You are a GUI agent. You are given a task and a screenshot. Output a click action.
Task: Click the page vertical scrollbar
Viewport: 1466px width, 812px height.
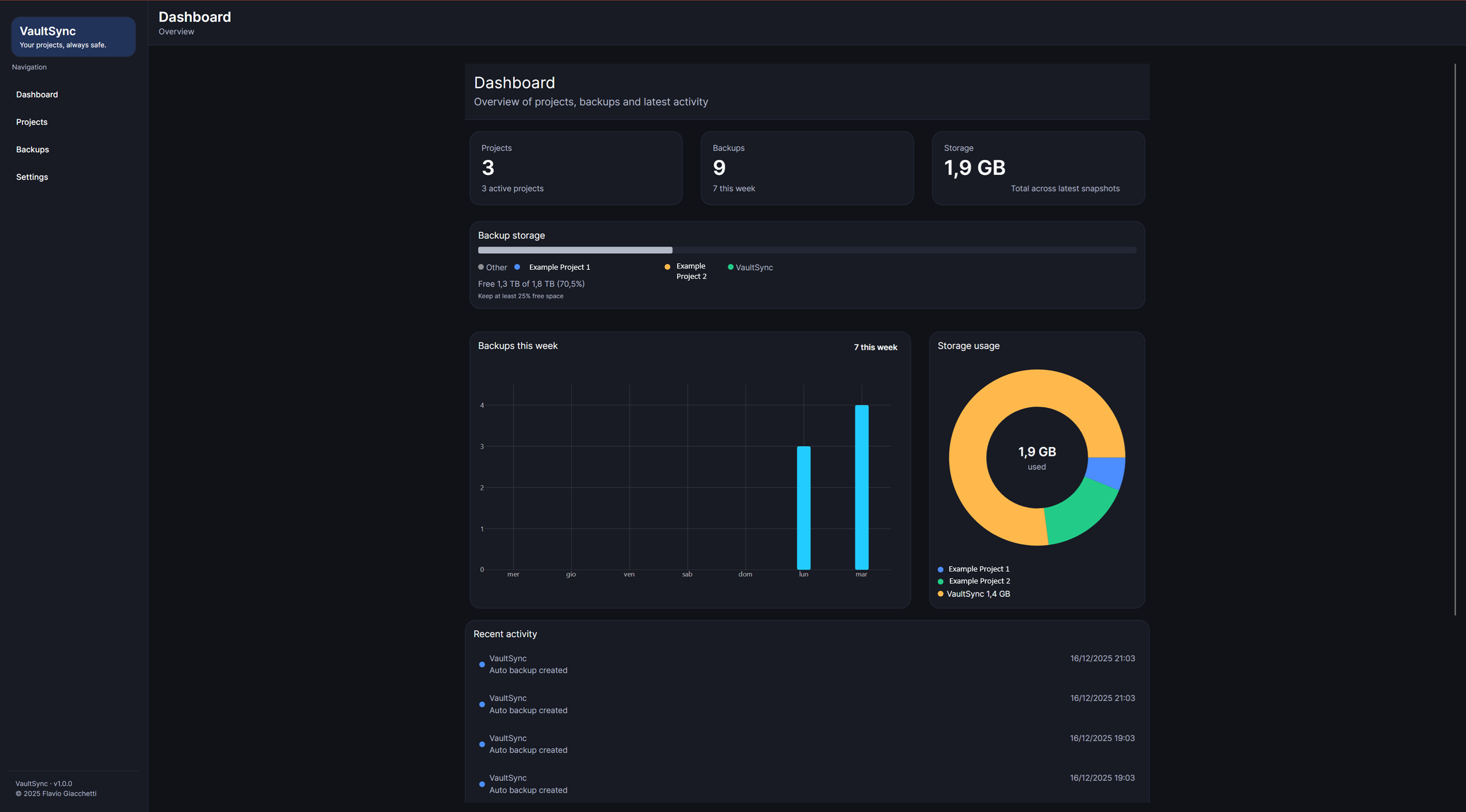(x=1455, y=339)
